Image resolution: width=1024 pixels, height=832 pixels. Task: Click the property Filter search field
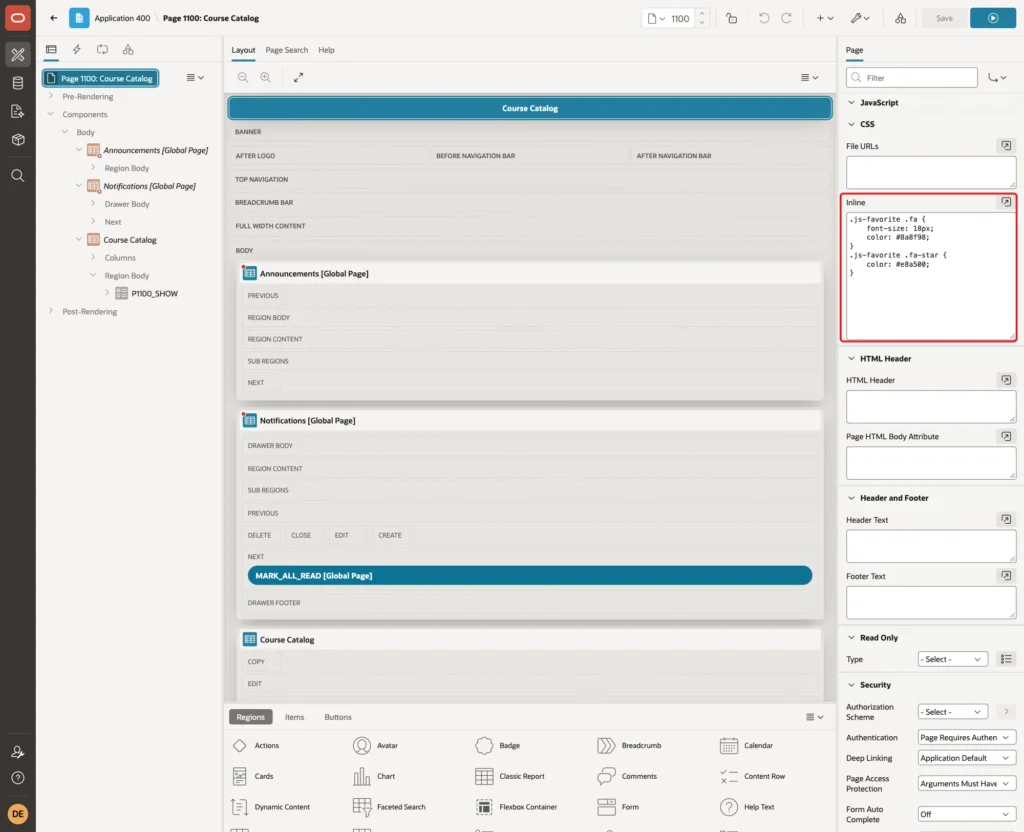(912, 78)
